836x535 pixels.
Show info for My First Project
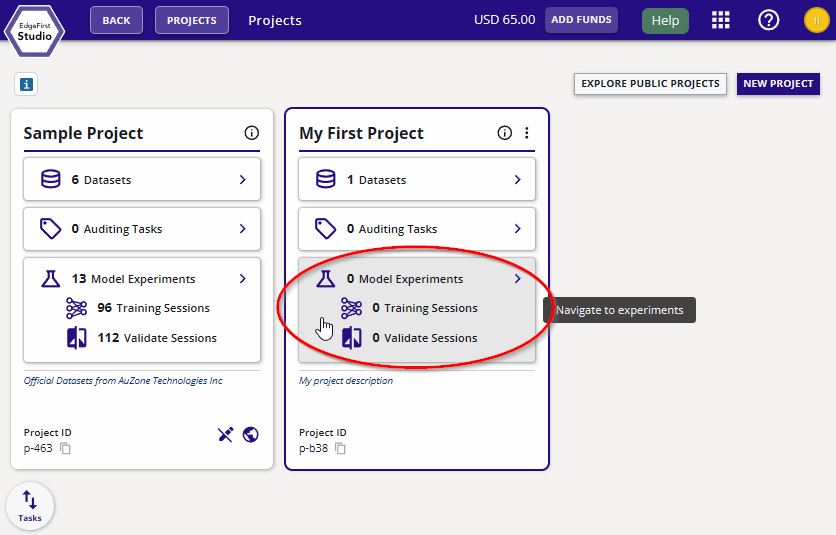pyautogui.click(x=505, y=133)
